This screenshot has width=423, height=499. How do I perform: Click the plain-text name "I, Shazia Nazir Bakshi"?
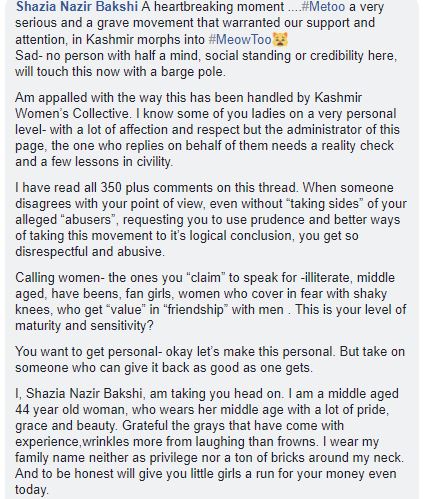click(80, 394)
